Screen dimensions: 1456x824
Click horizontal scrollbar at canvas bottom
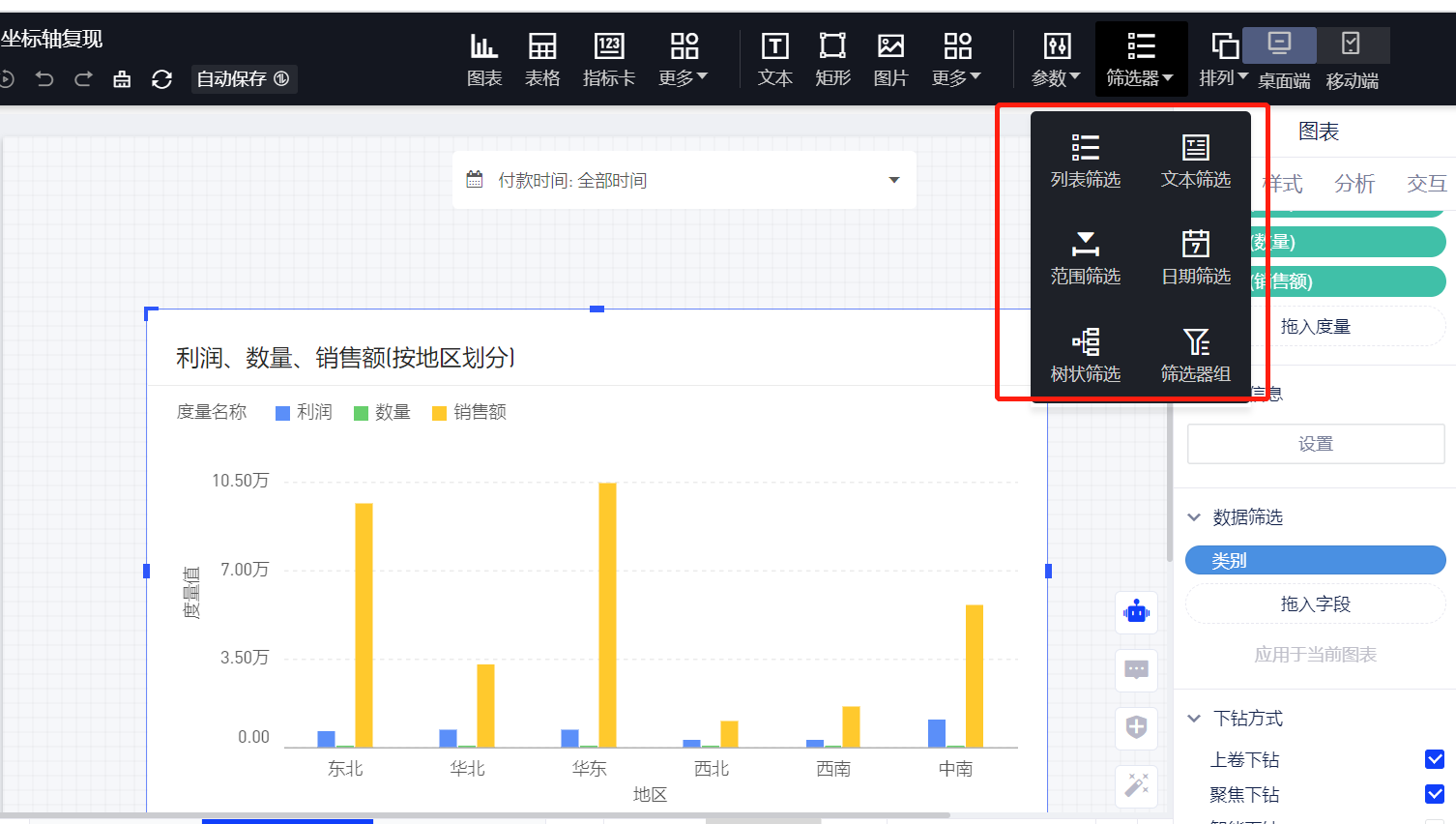474,816
